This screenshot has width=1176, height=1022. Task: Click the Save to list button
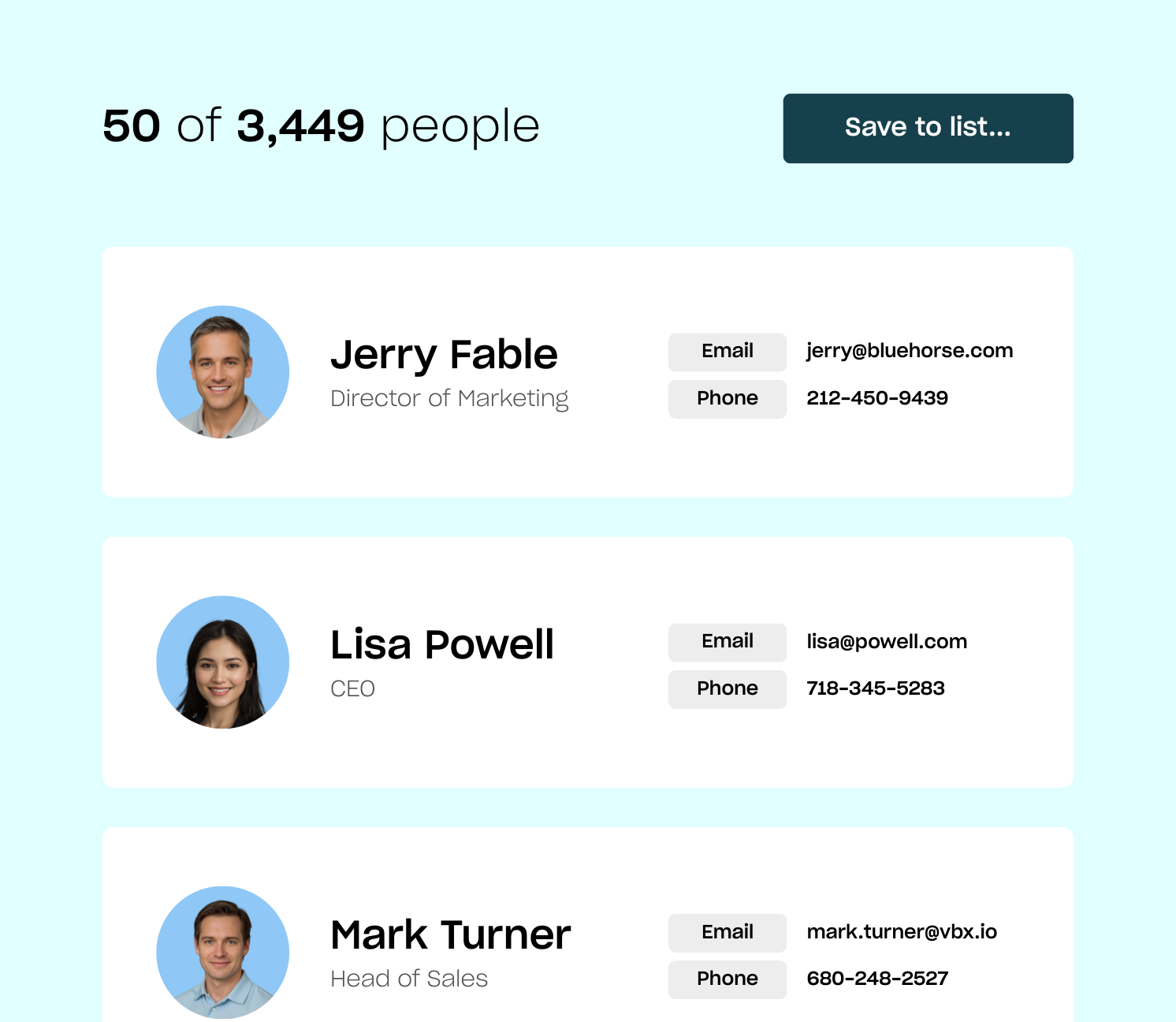click(x=928, y=129)
